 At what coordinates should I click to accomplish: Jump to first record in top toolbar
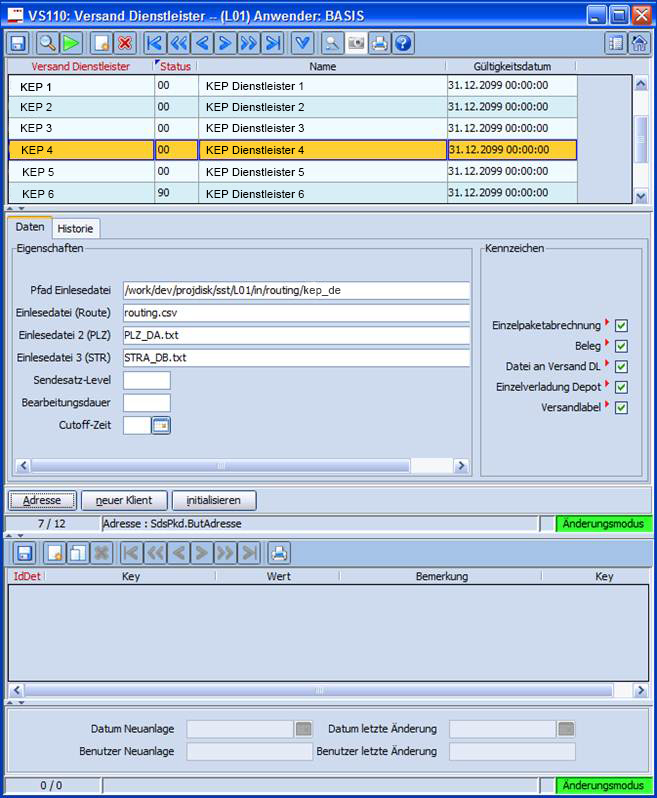pos(154,43)
